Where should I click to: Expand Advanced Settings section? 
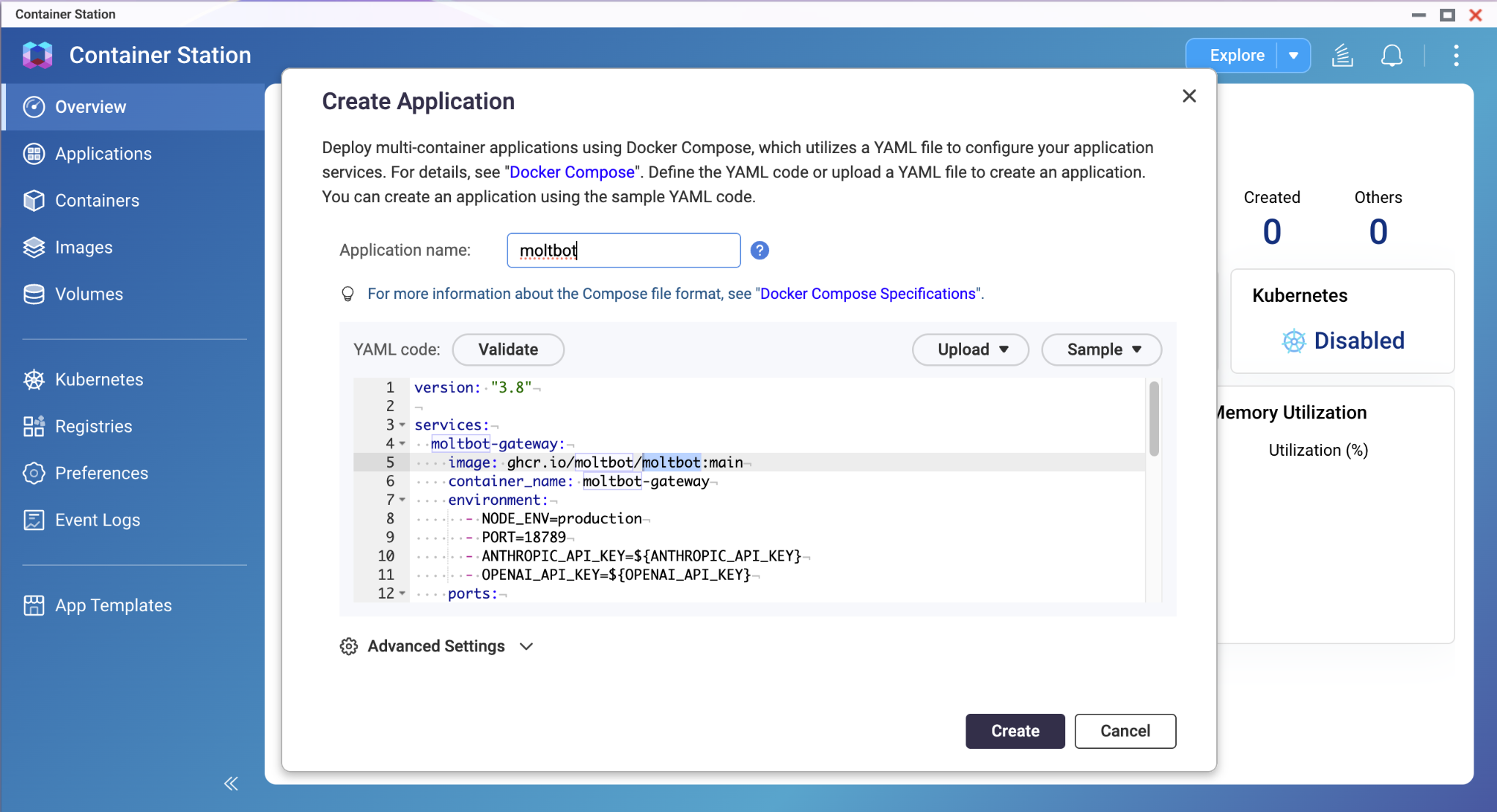436,646
